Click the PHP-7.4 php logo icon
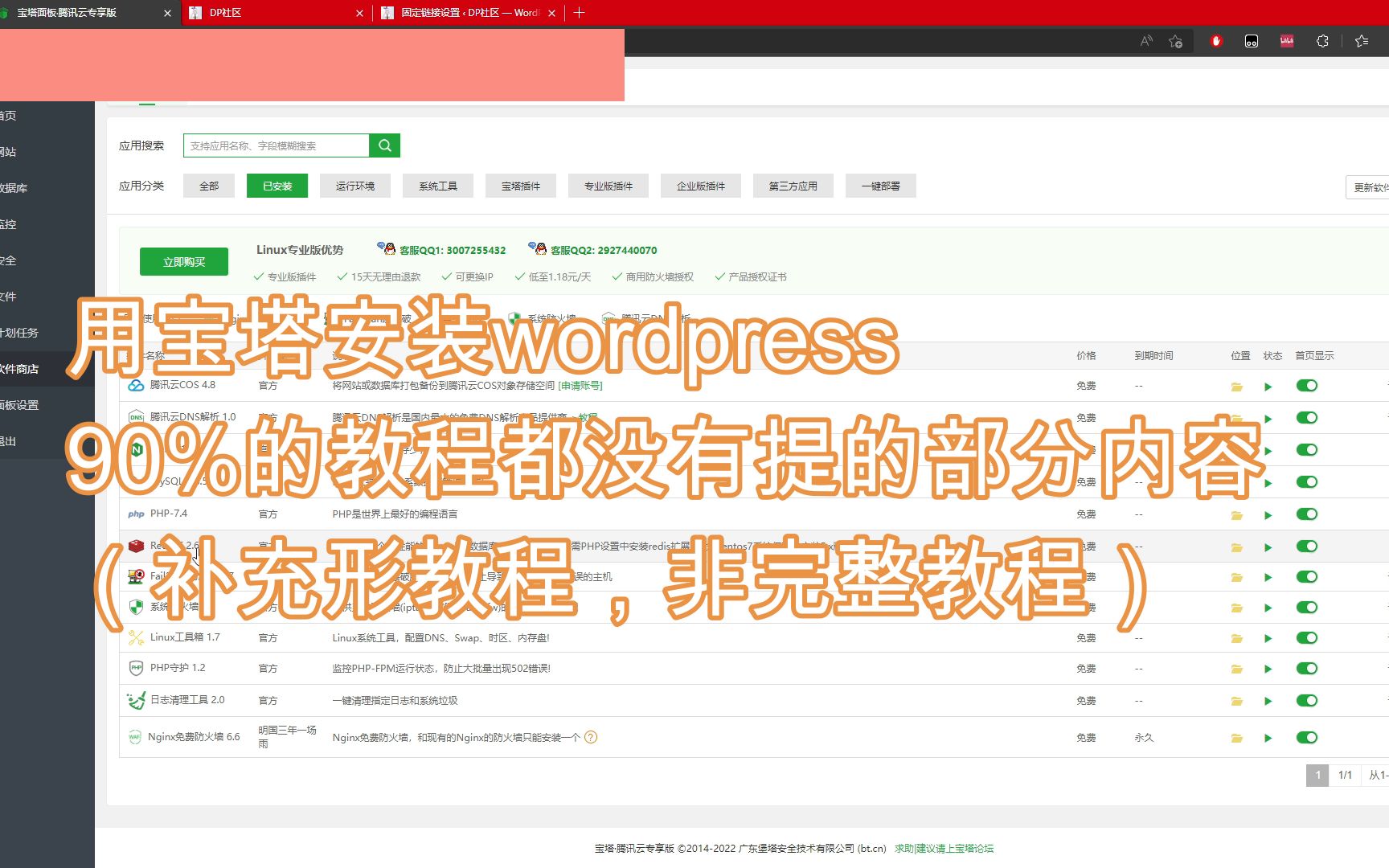Image resolution: width=1389 pixels, height=868 pixels. tap(136, 514)
